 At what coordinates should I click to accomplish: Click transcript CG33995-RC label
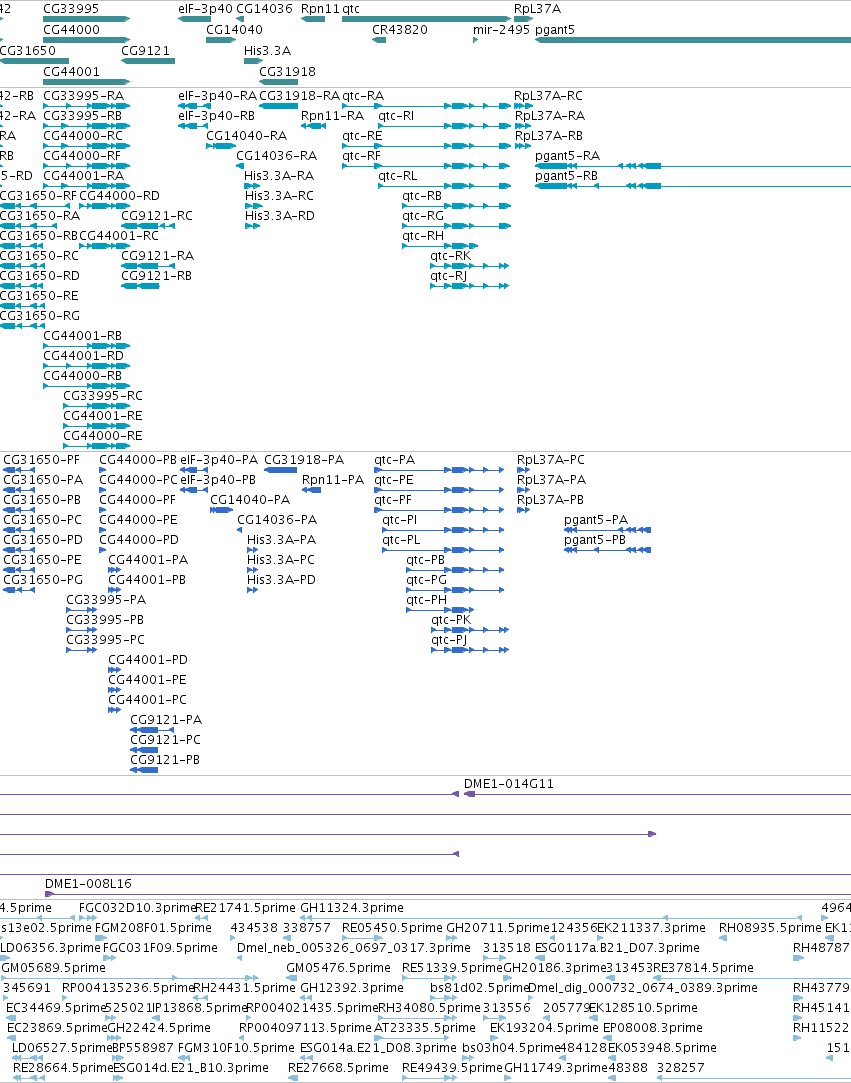[103, 396]
